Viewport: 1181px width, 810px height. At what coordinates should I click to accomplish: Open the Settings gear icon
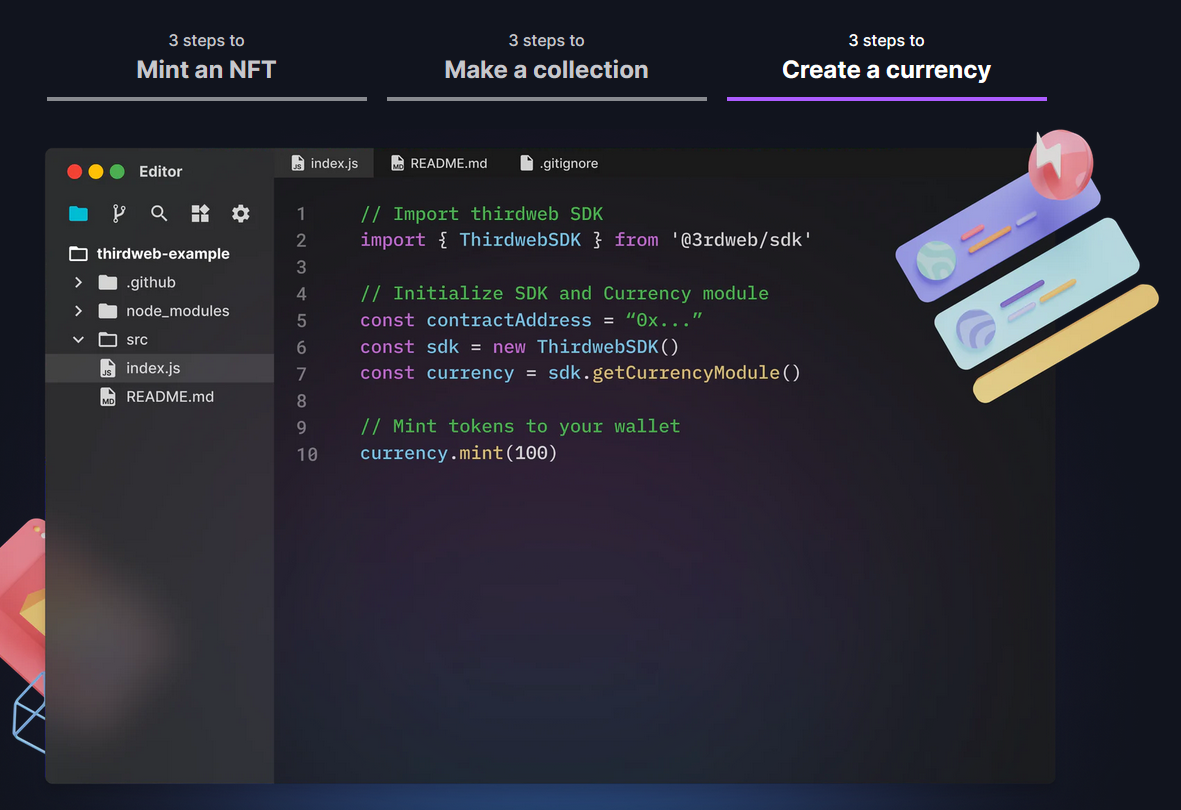(x=241, y=213)
